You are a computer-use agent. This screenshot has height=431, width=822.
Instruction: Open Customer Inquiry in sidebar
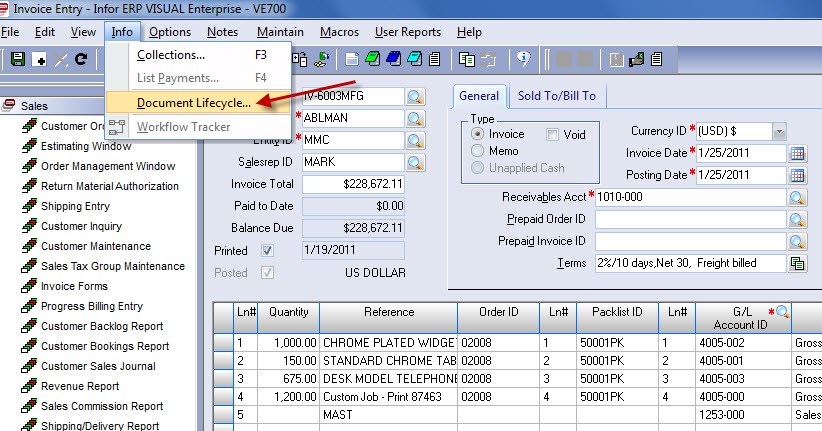tap(81, 226)
